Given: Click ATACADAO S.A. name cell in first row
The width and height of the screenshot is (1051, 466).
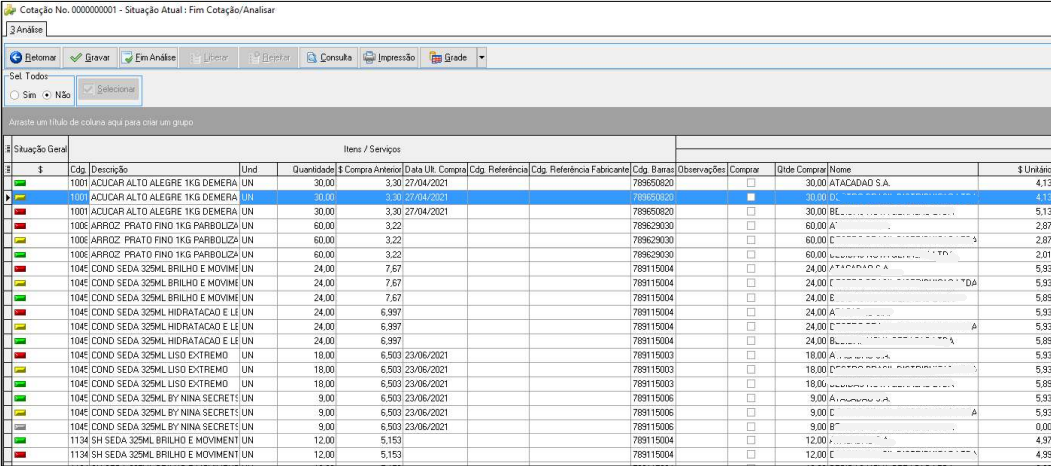Looking at the screenshot, I should [903, 182].
